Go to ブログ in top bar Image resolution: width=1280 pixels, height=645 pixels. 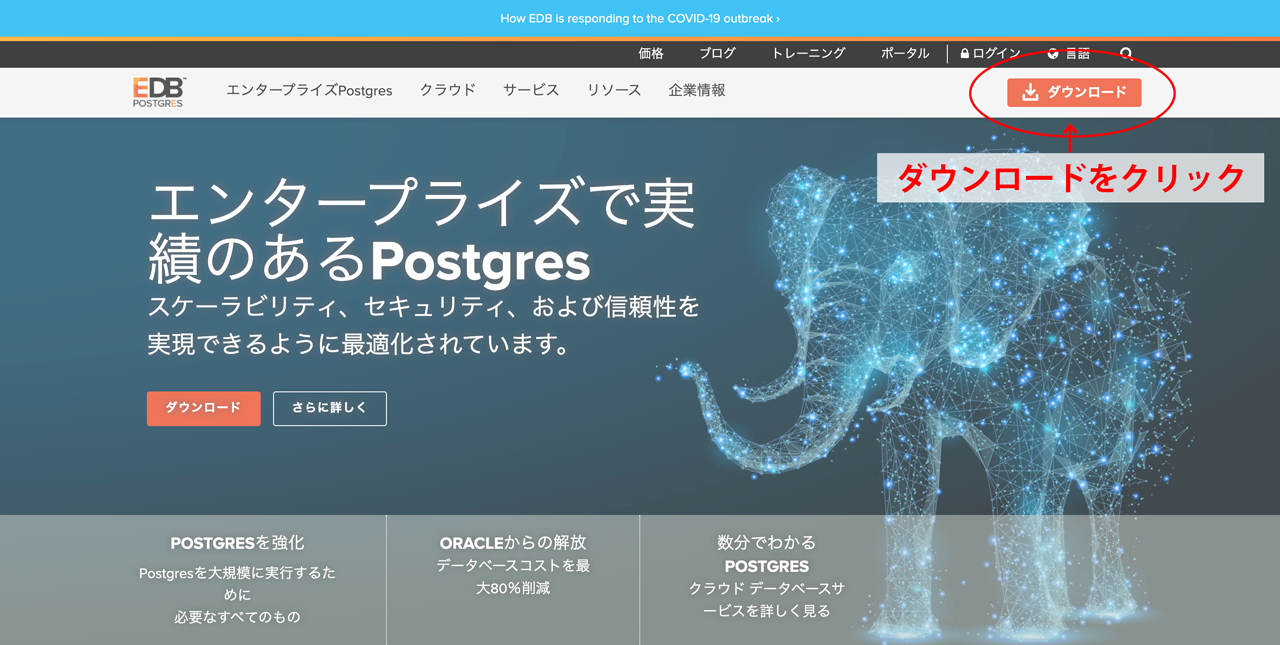[717, 53]
